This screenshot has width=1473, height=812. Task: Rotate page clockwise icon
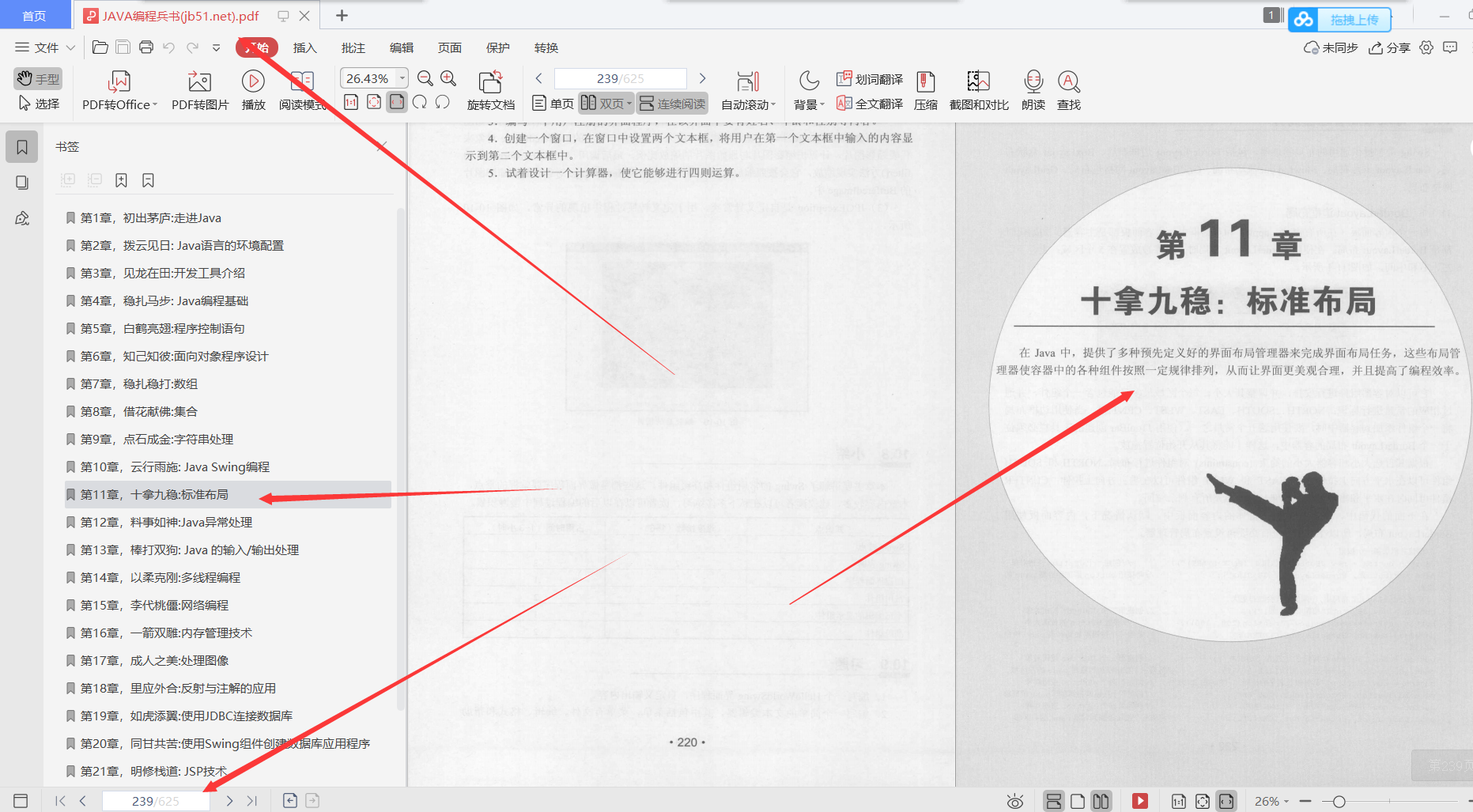[420, 102]
